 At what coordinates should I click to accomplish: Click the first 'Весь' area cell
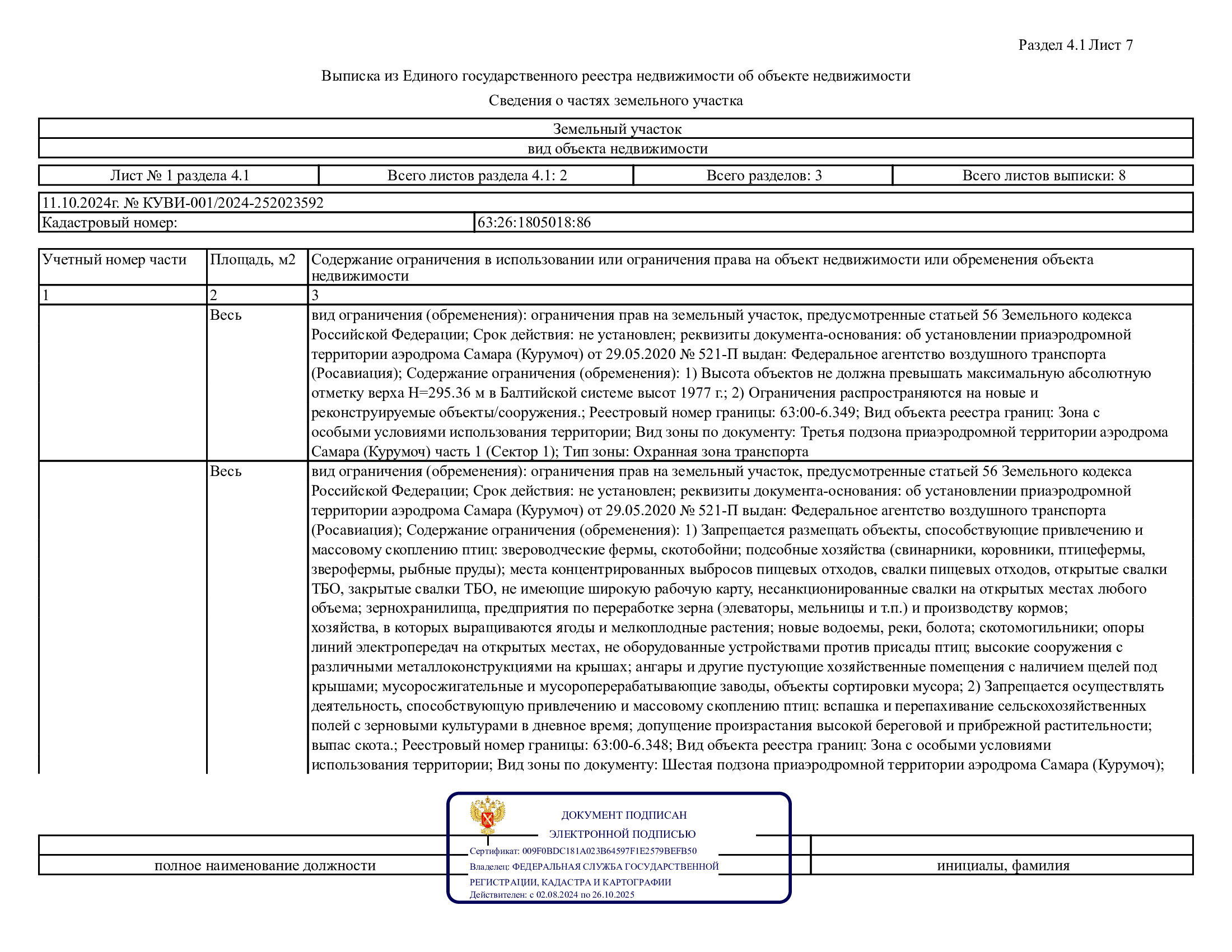click(226, 315)
